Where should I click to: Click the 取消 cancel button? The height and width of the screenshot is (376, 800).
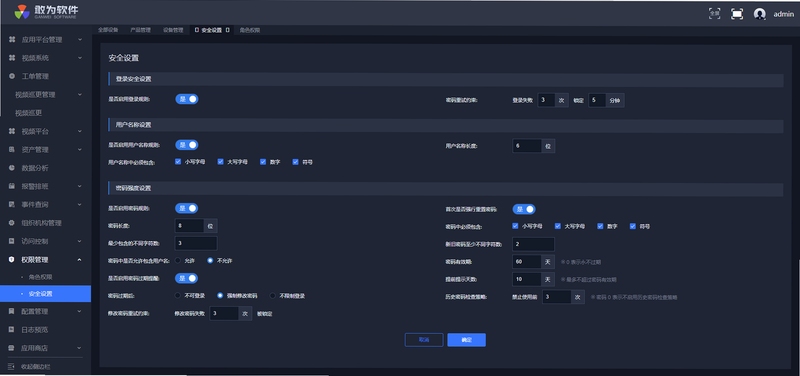(424, 340)
